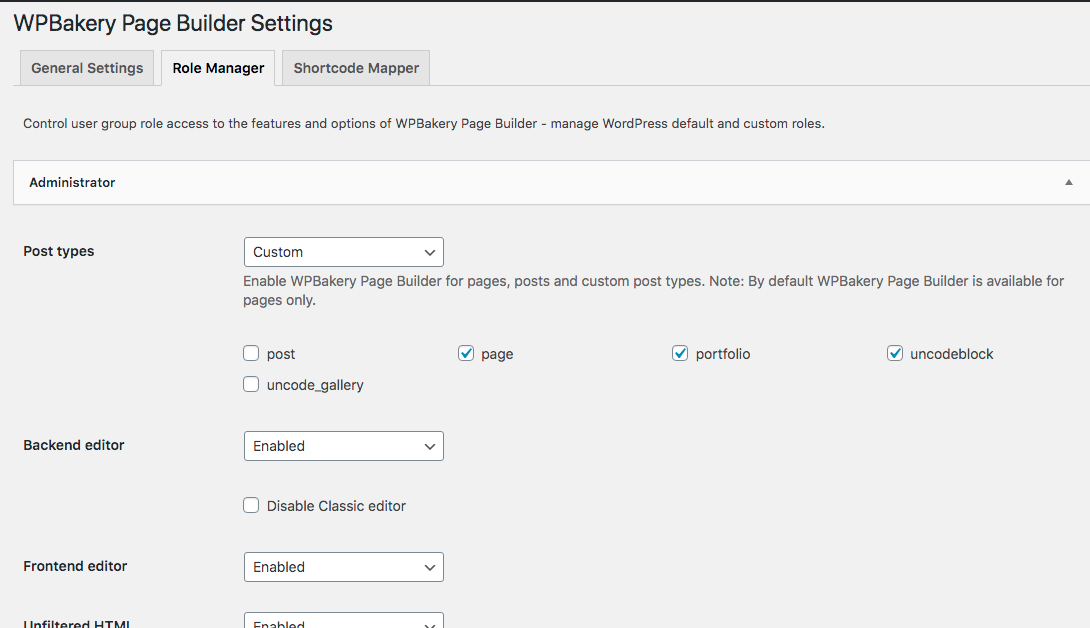Viewport: 1090px width, 628px height.
Task: Open the Backend editor dropdown
Action: point(343,446)
